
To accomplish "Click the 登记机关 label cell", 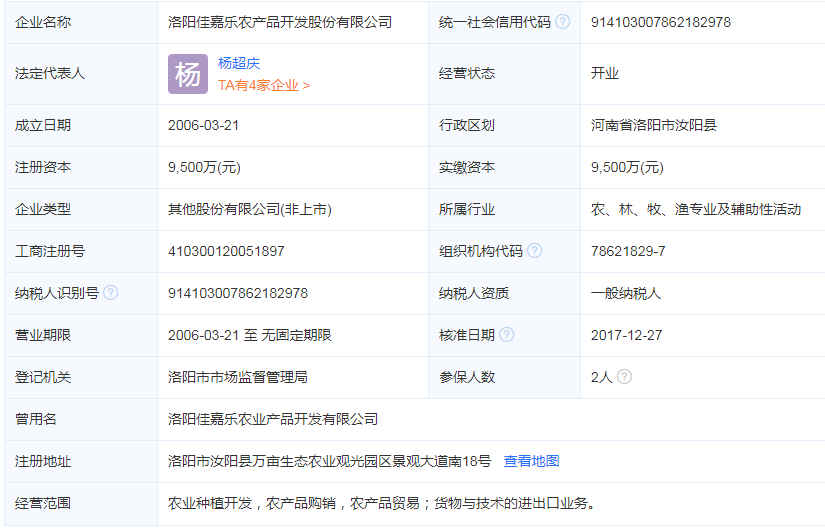I will 81,377.
